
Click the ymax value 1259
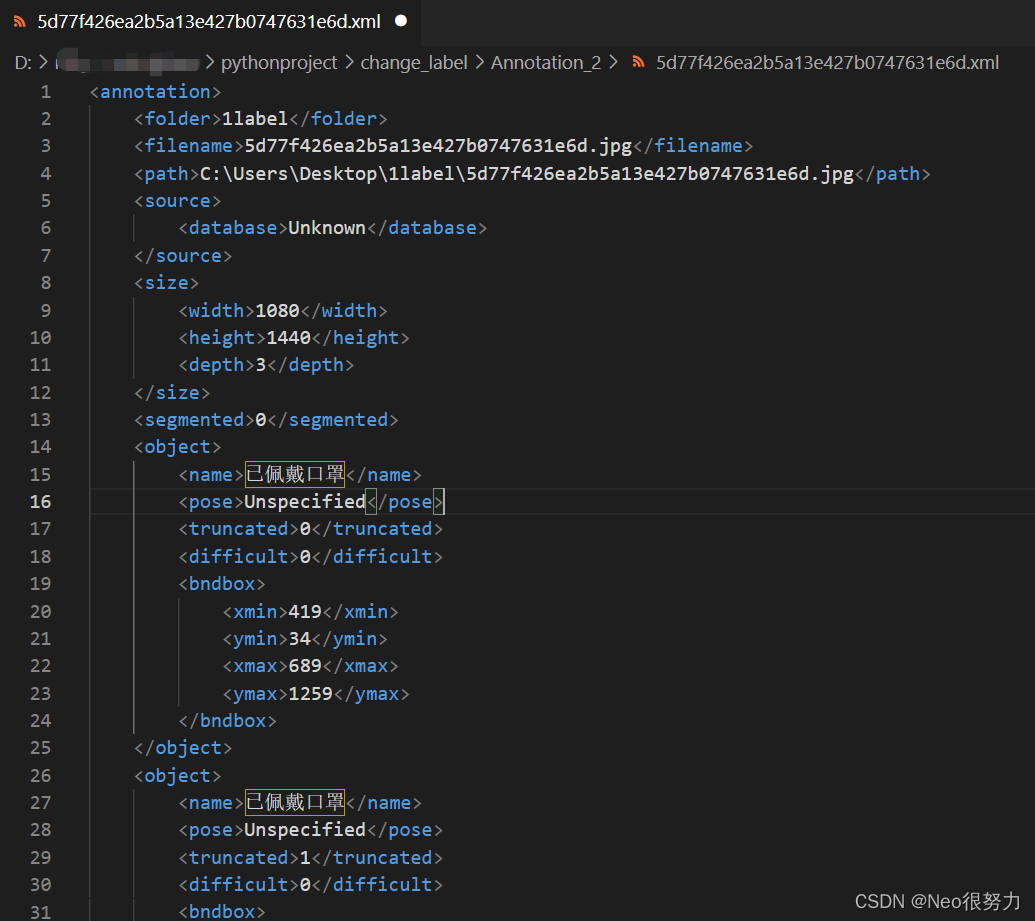pos(310,694)
